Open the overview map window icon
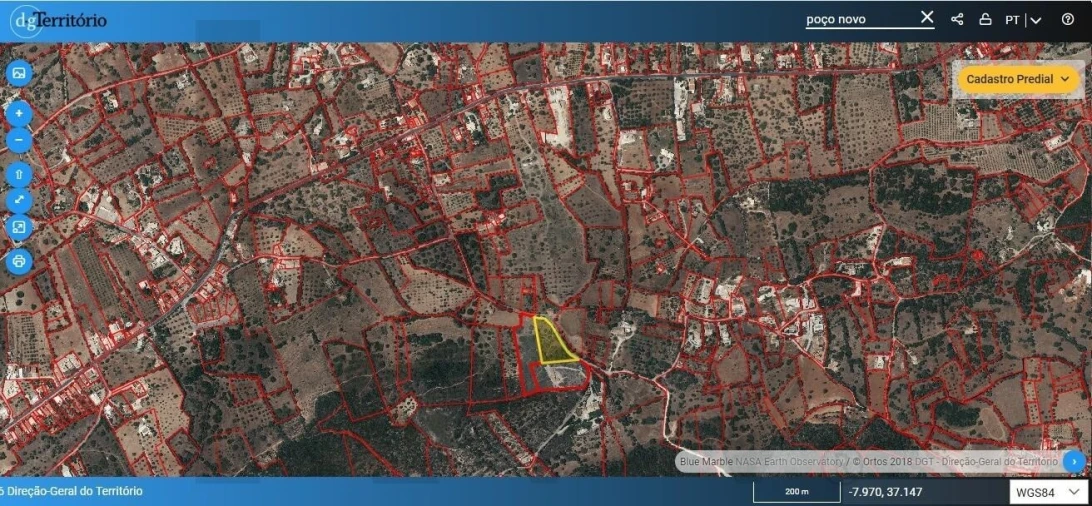 click(19, 228)
